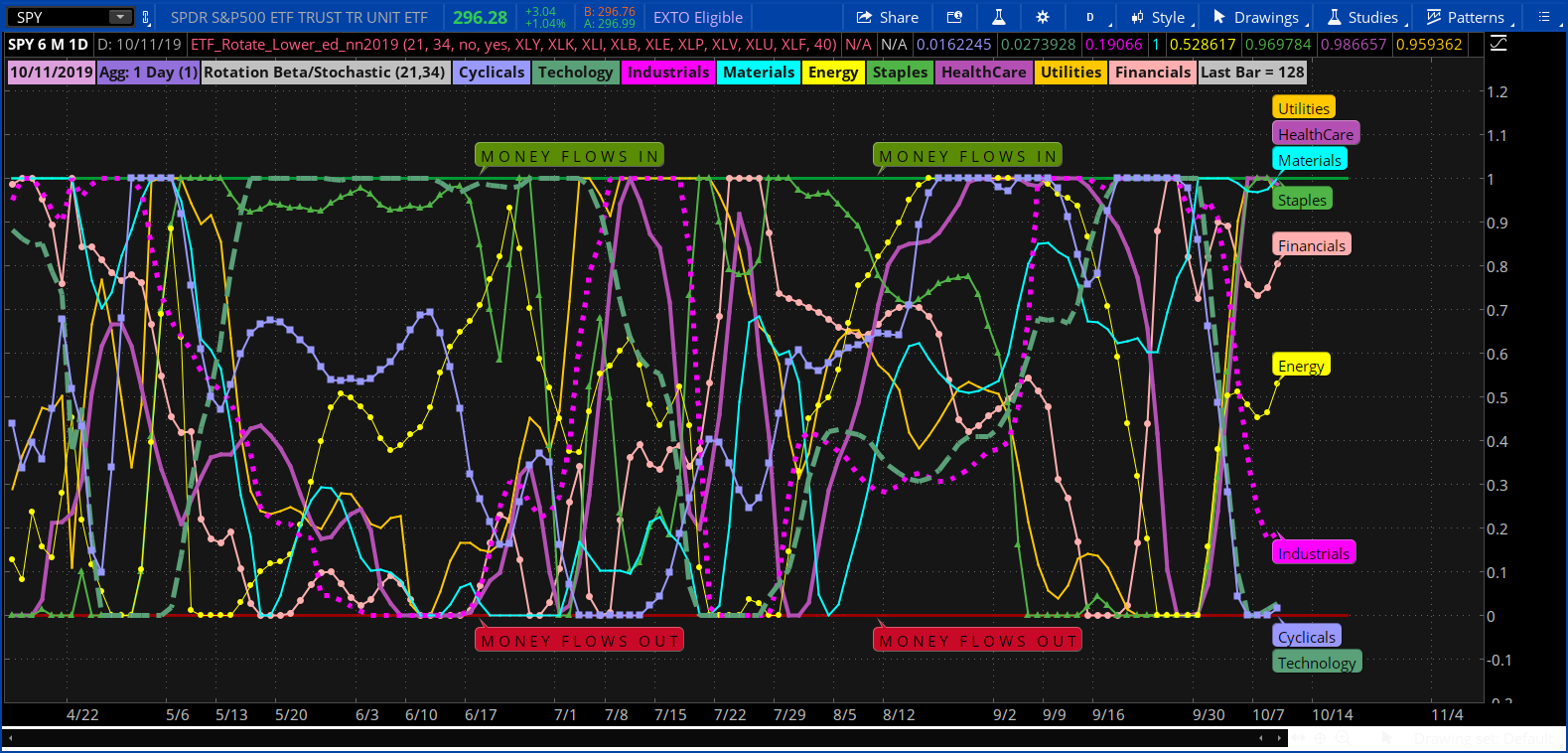
Task: Open the D timeframe dropdown
Action: coord(1090,17)
